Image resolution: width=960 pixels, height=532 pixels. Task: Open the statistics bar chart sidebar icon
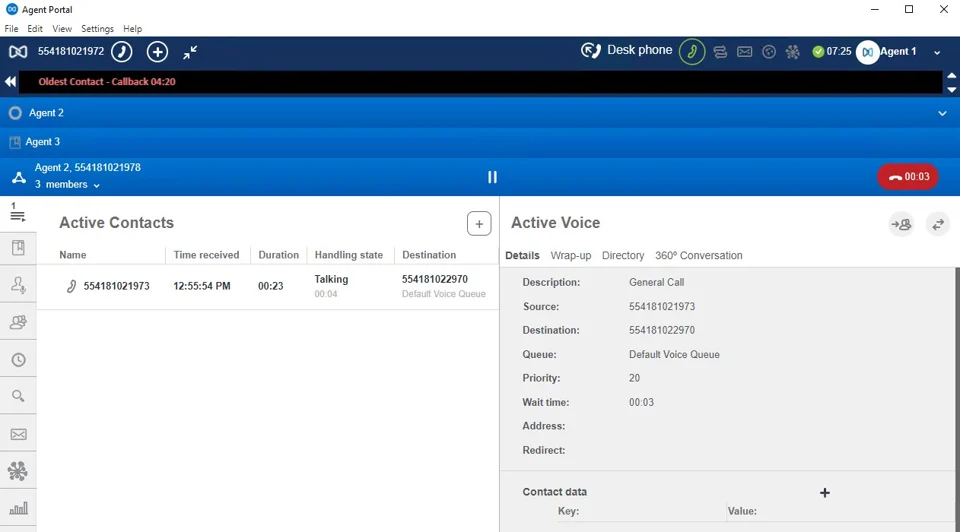point(18,508)
